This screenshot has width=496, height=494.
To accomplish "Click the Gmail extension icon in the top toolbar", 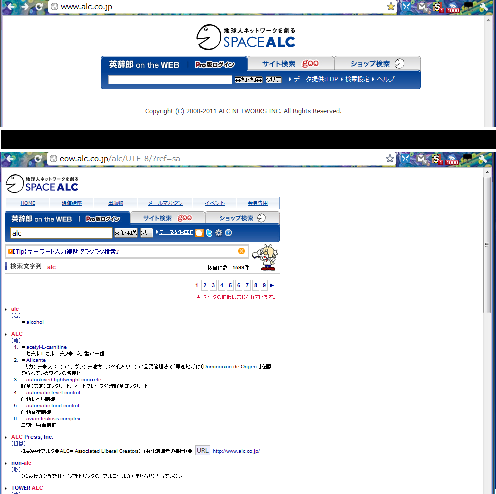I will tap(423, 7).
